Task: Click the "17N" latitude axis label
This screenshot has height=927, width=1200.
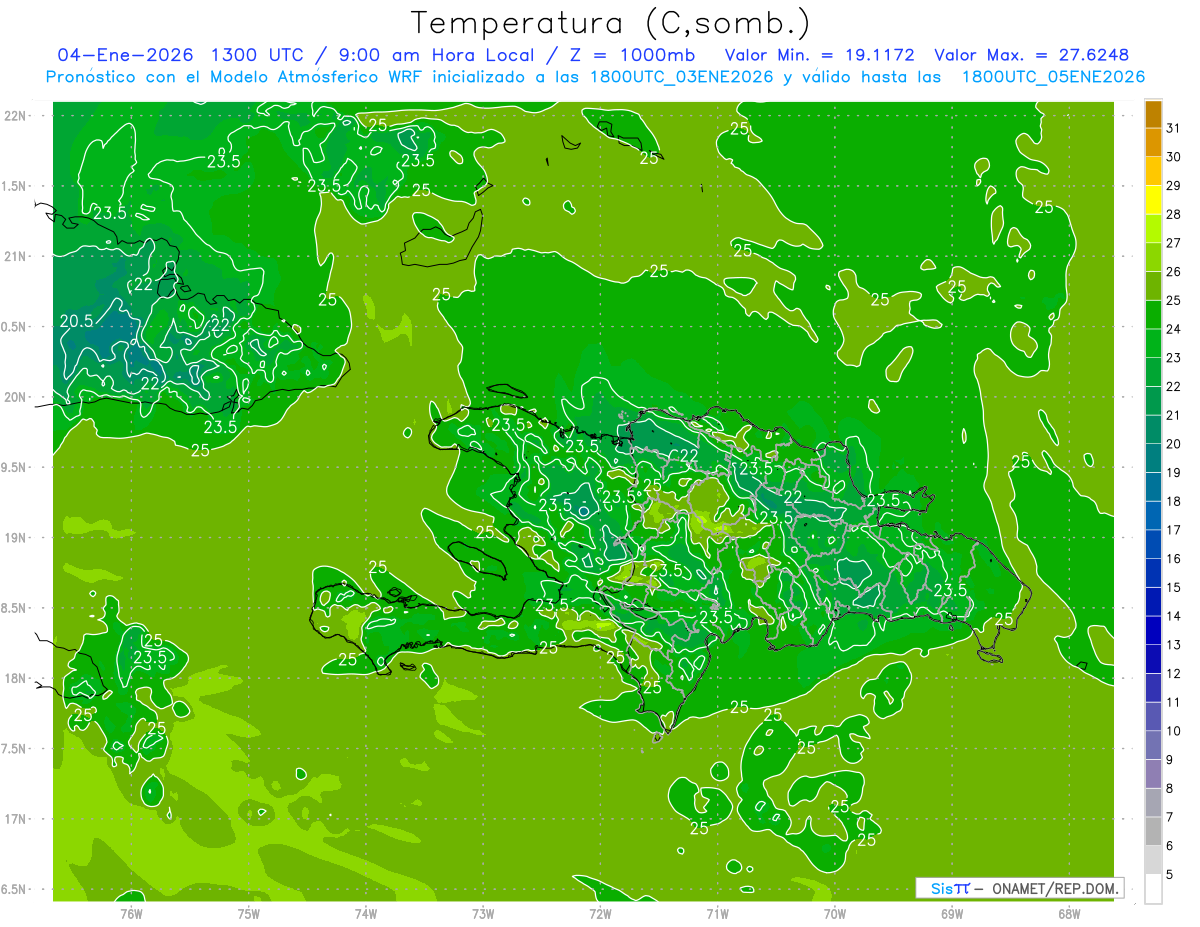Action: (15, 820)
